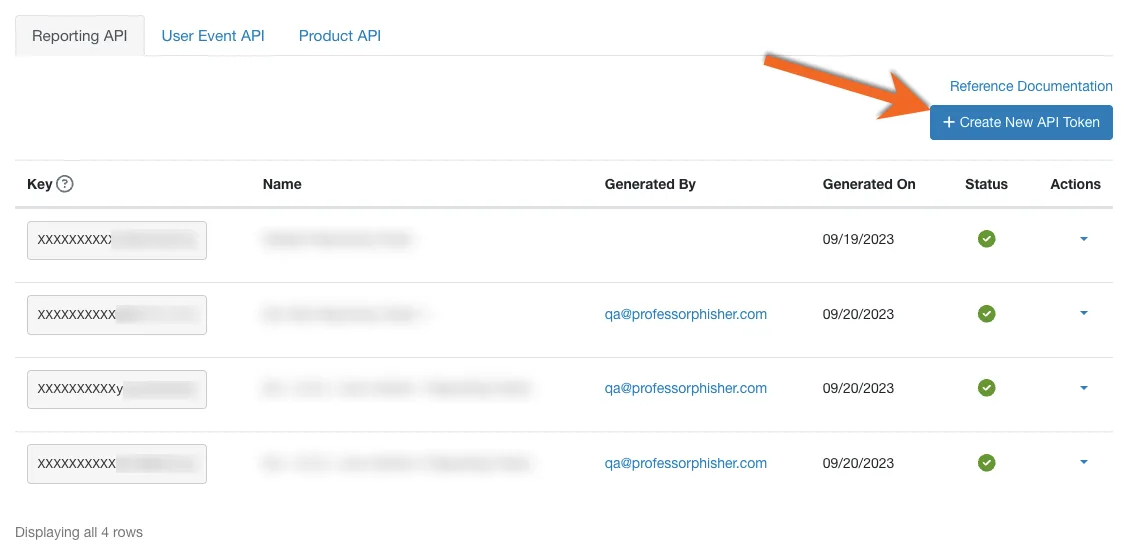The height and width of the screenshot is (558, 1132).
Task: Click the green status checkmark in fourth row
Action: (986, 463)
